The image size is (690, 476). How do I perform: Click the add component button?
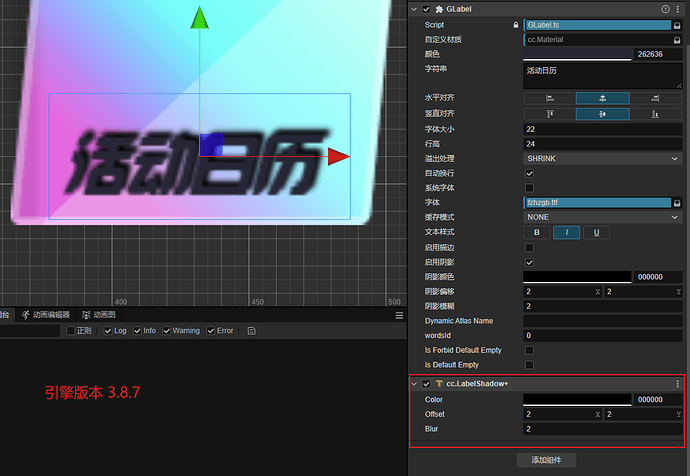[546, 460]
